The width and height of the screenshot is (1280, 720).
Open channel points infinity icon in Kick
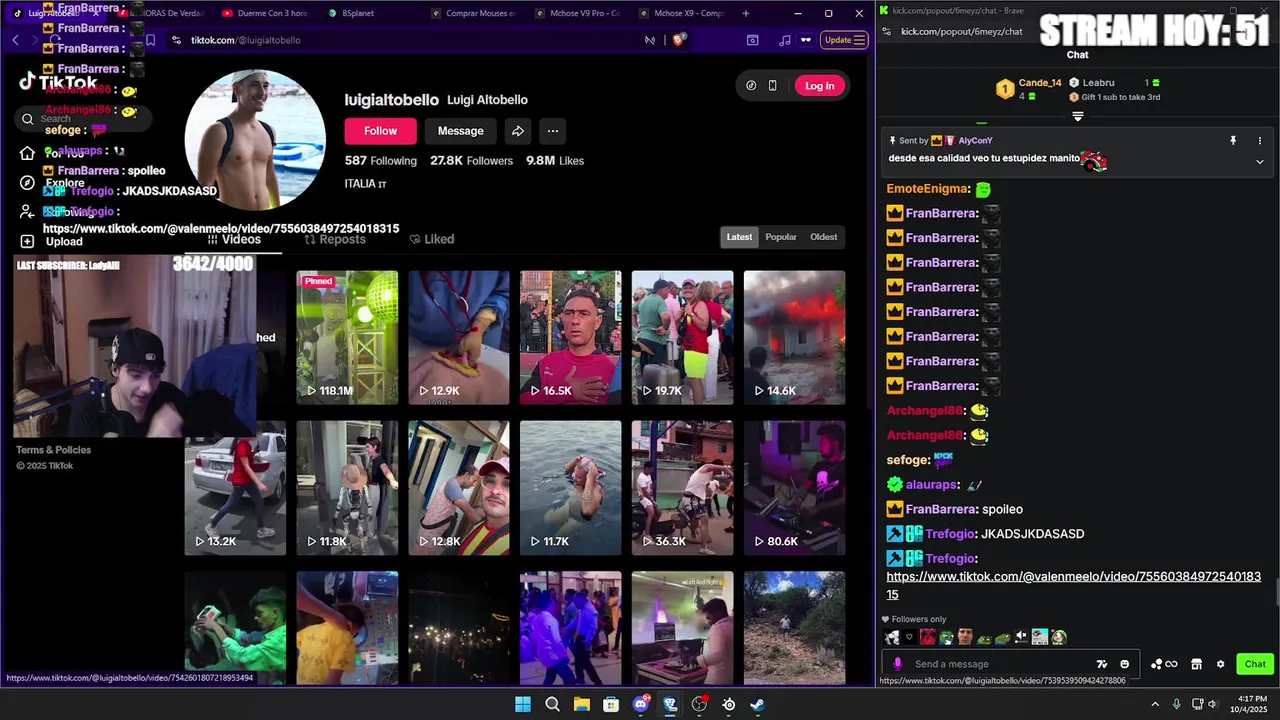[1164, 664]
